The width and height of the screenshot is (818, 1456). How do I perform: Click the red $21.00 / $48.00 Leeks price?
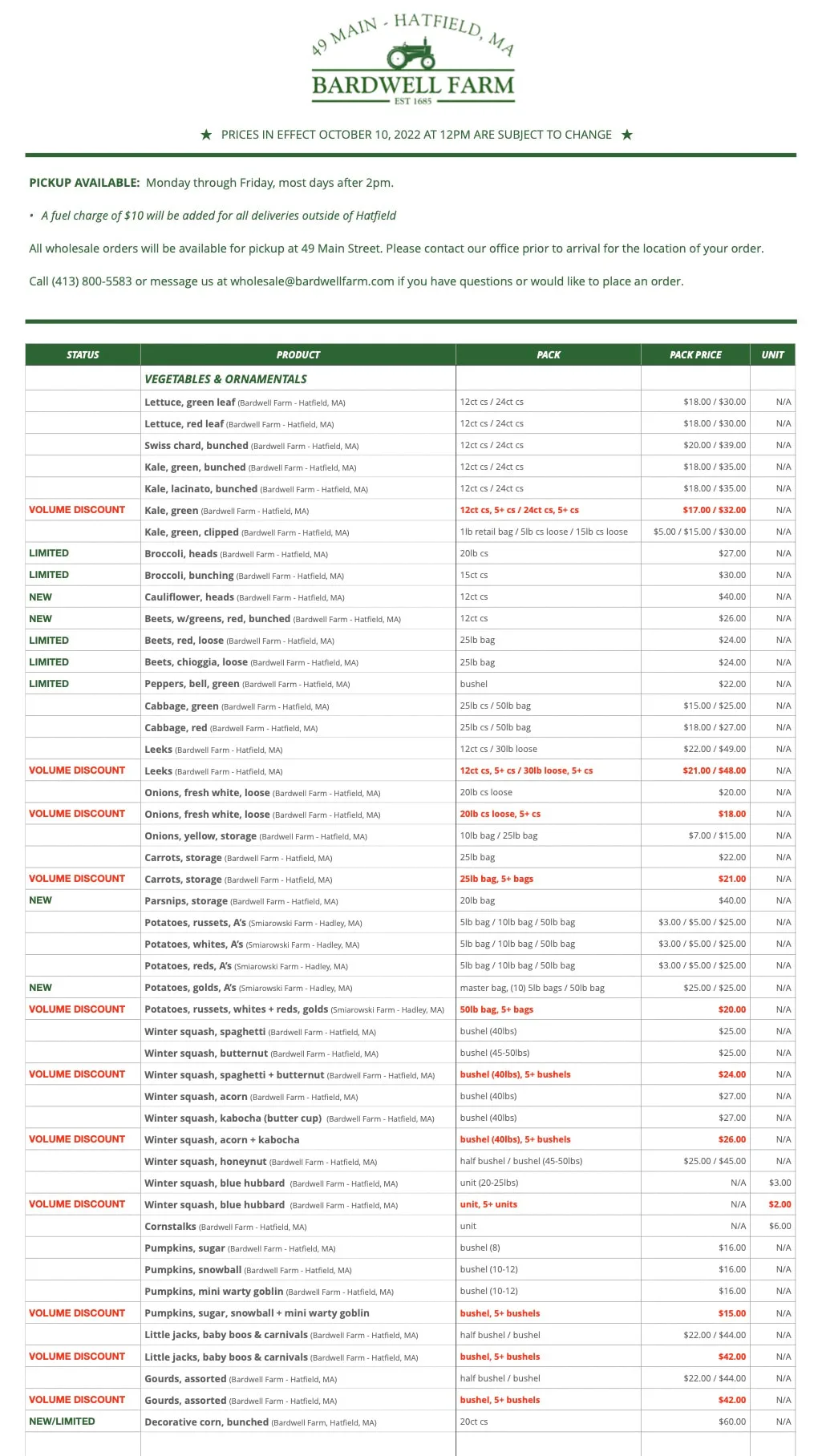715,770
